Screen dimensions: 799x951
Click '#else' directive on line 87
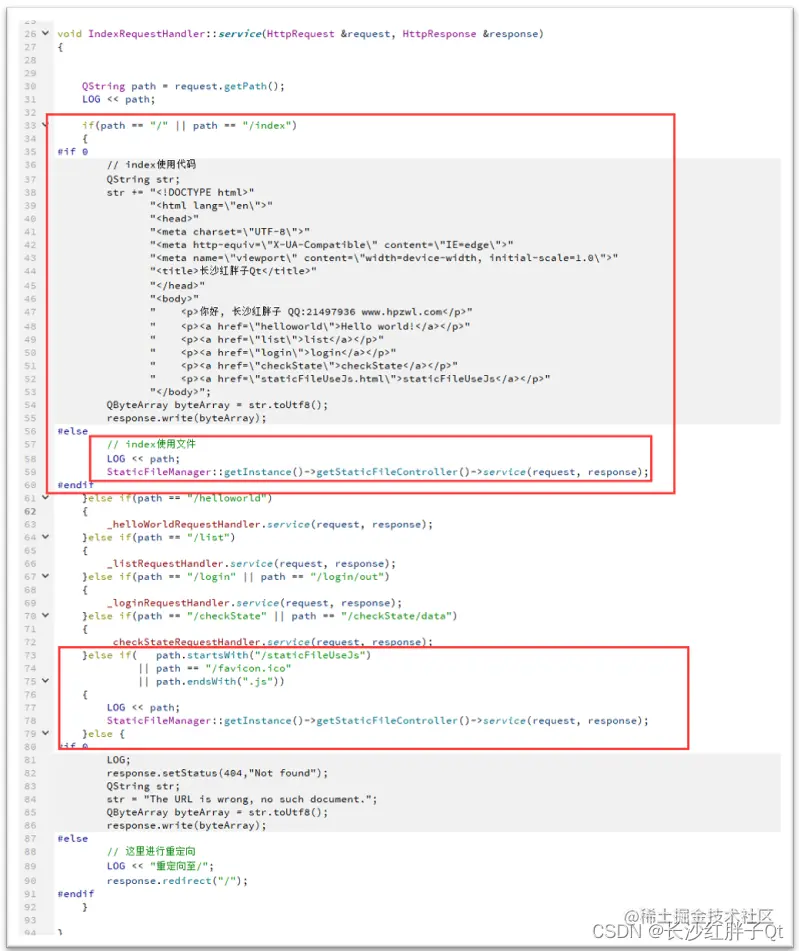(72, 839)
